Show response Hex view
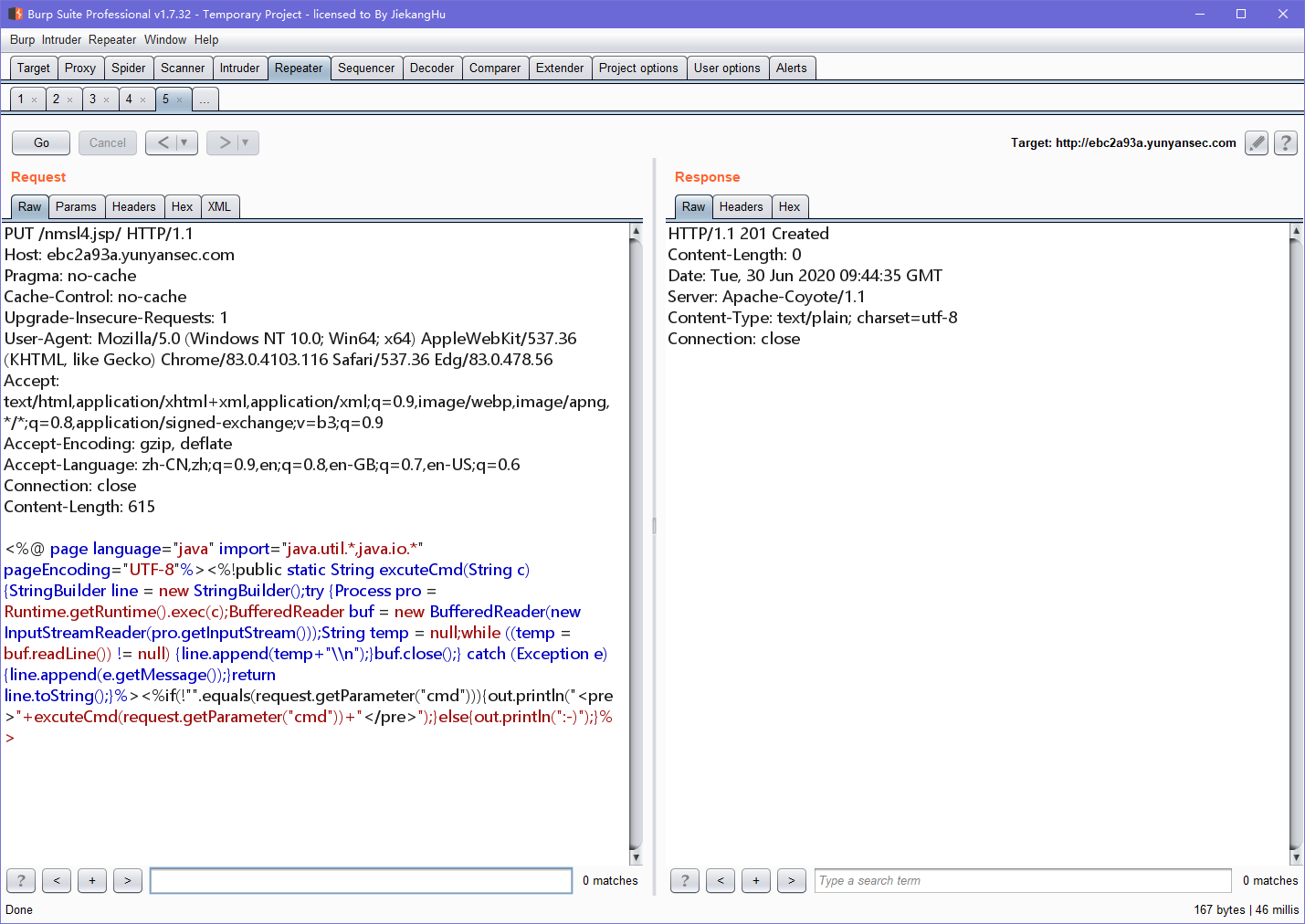The height and width of the screenshot is (924, 1305). coord(789,206)
